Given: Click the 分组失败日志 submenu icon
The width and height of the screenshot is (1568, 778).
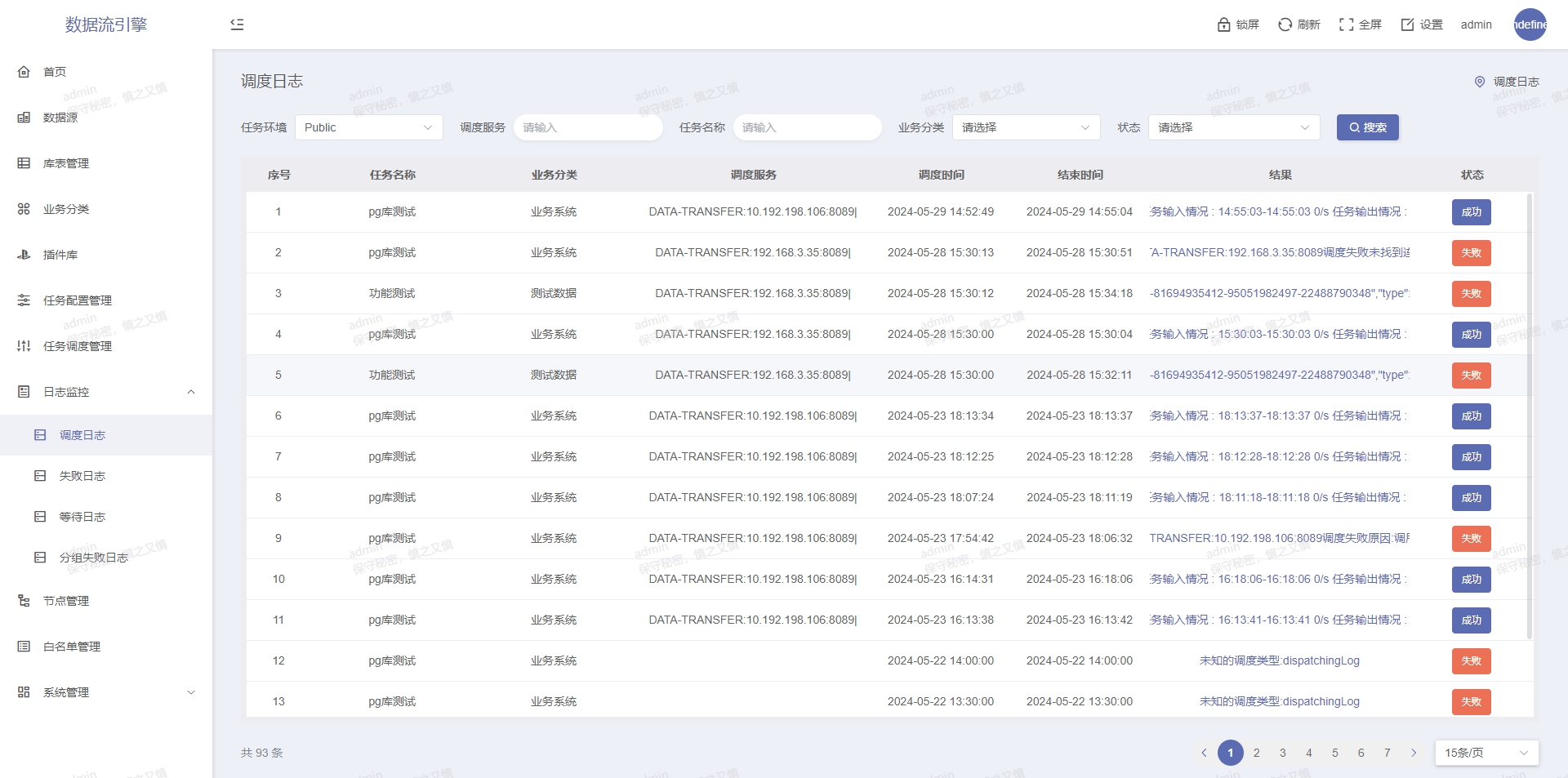Looking at the screenshot, I should click(40, 558).
